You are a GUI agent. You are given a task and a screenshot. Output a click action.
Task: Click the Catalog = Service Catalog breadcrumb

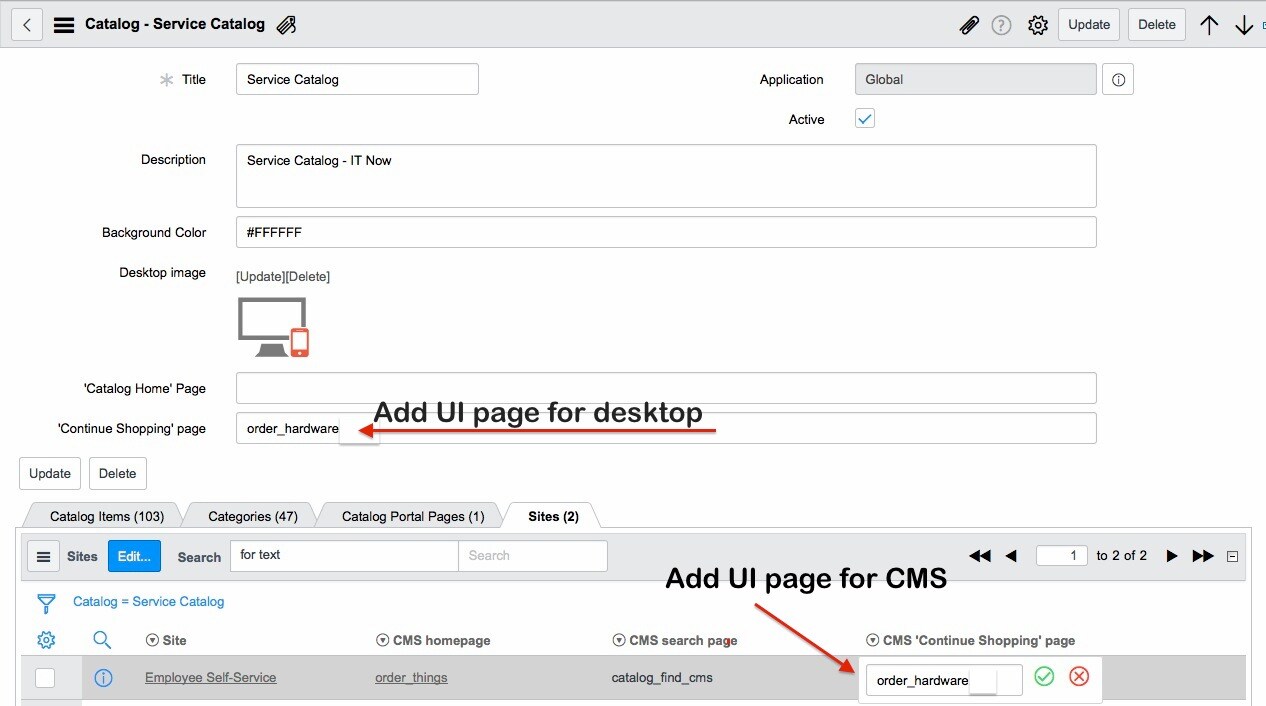pos(148,602)
